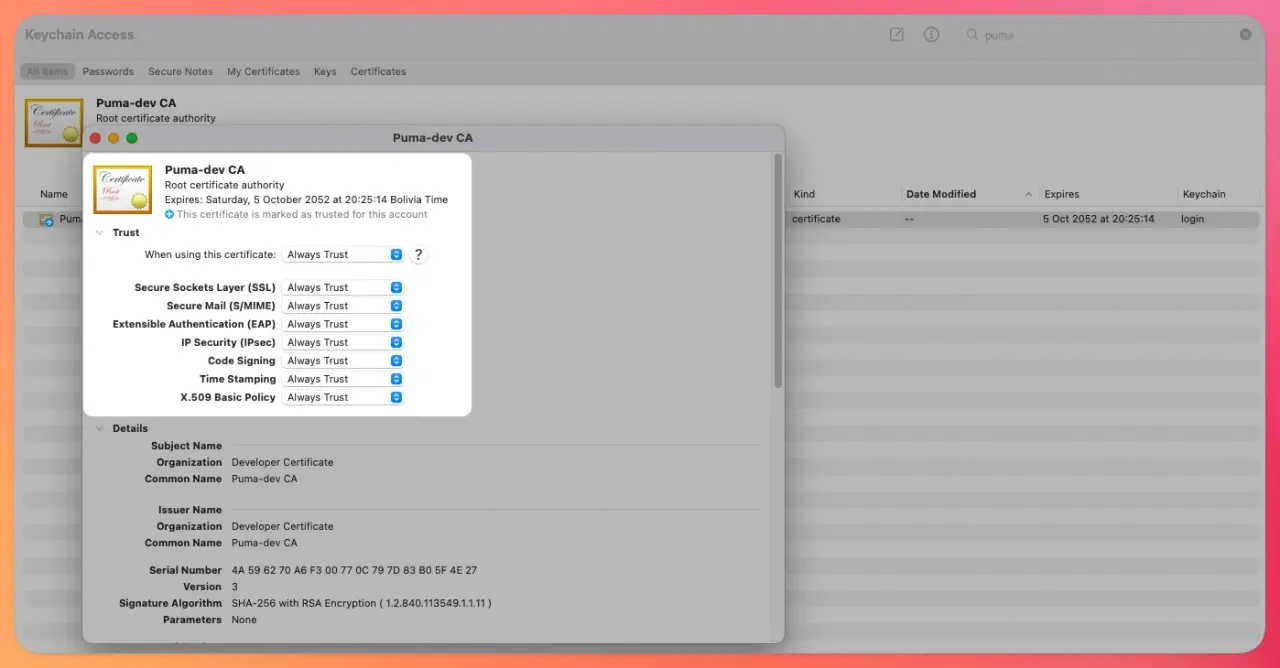Image resolution: width=1280 pixels, height=668 pixels.
Task: Click the Serial Number value 4A 59 62 70...
Action: [354, 570]
